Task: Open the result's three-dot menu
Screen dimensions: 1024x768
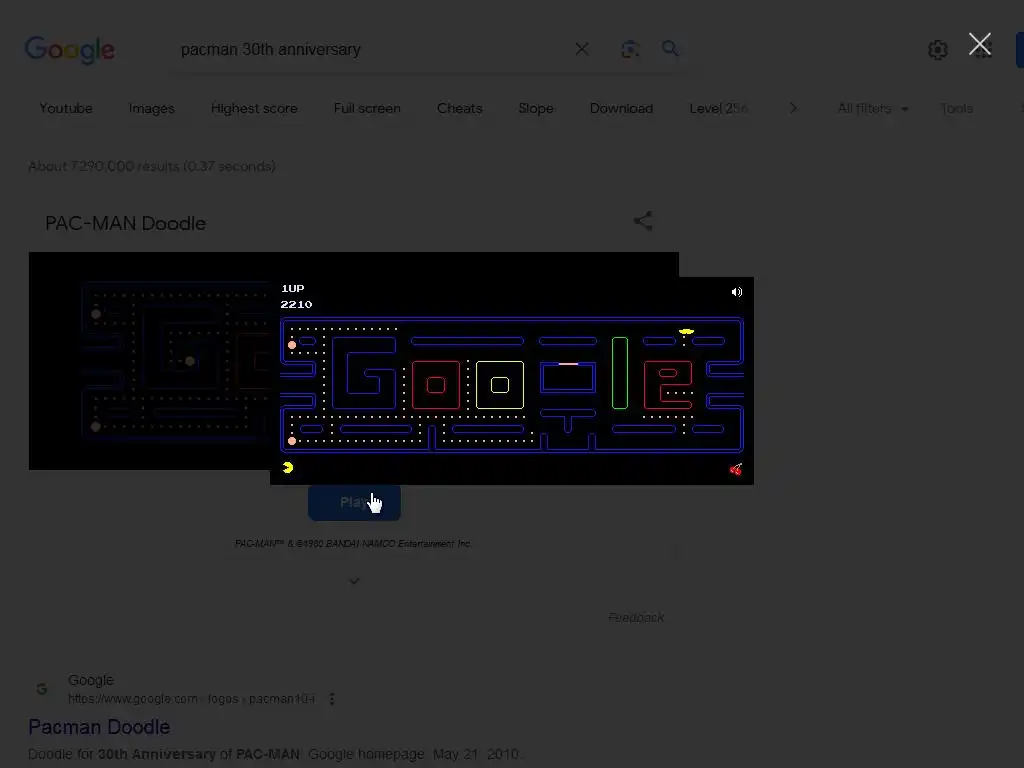Action: 332,699
